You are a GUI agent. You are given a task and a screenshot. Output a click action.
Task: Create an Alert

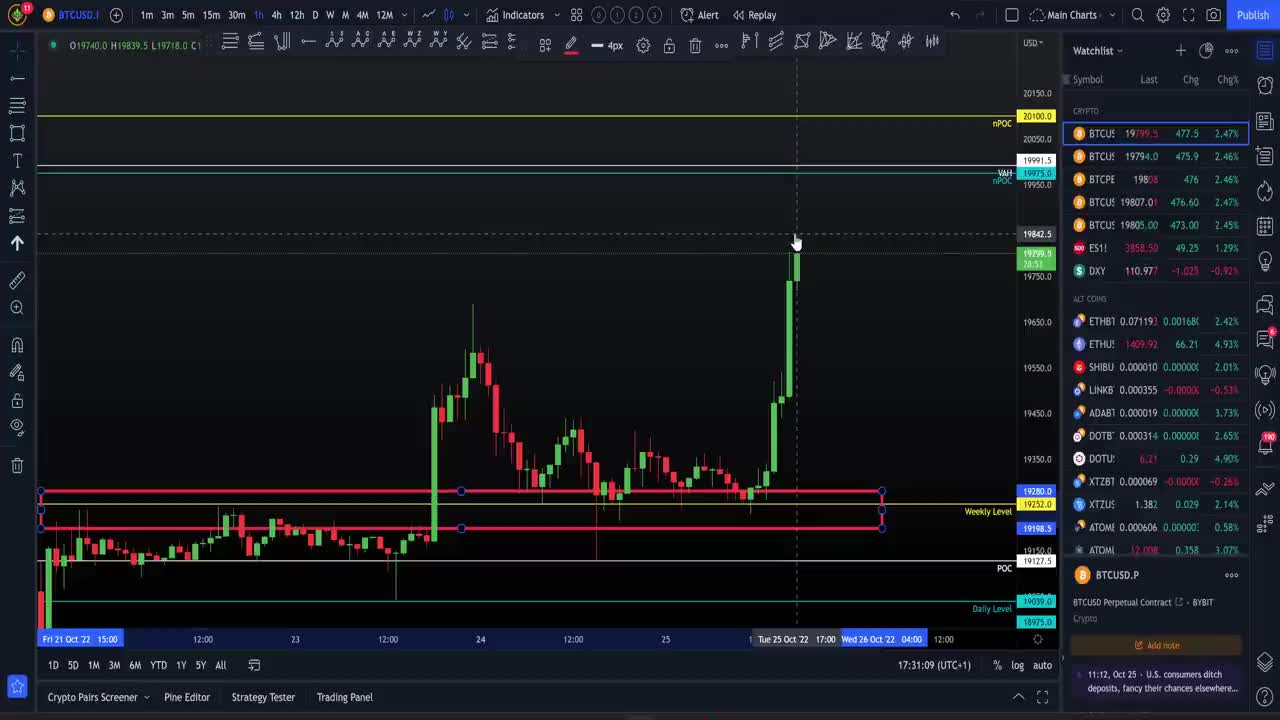(700, 15)
